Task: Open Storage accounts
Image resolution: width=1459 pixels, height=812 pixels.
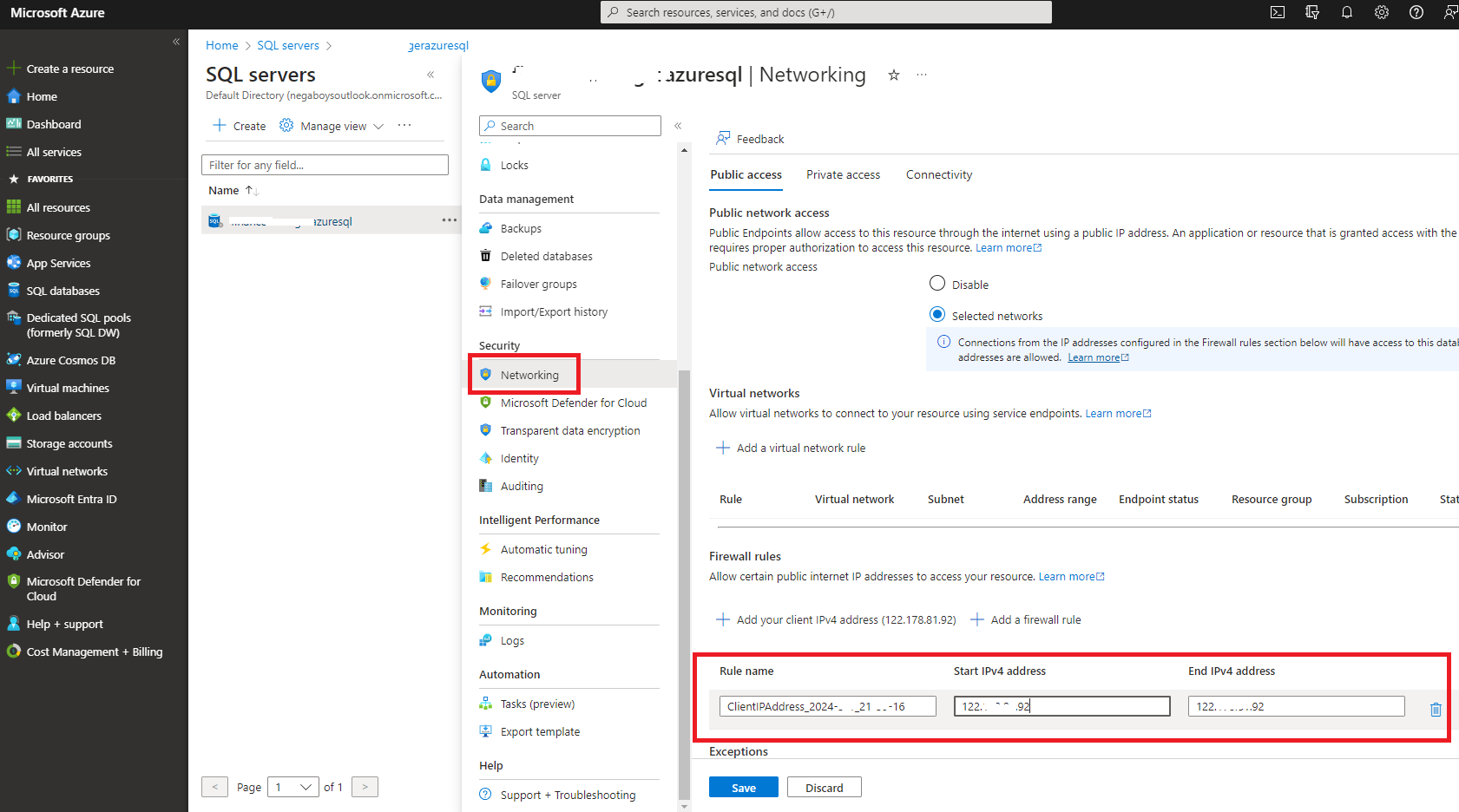Action: (69, 443)
